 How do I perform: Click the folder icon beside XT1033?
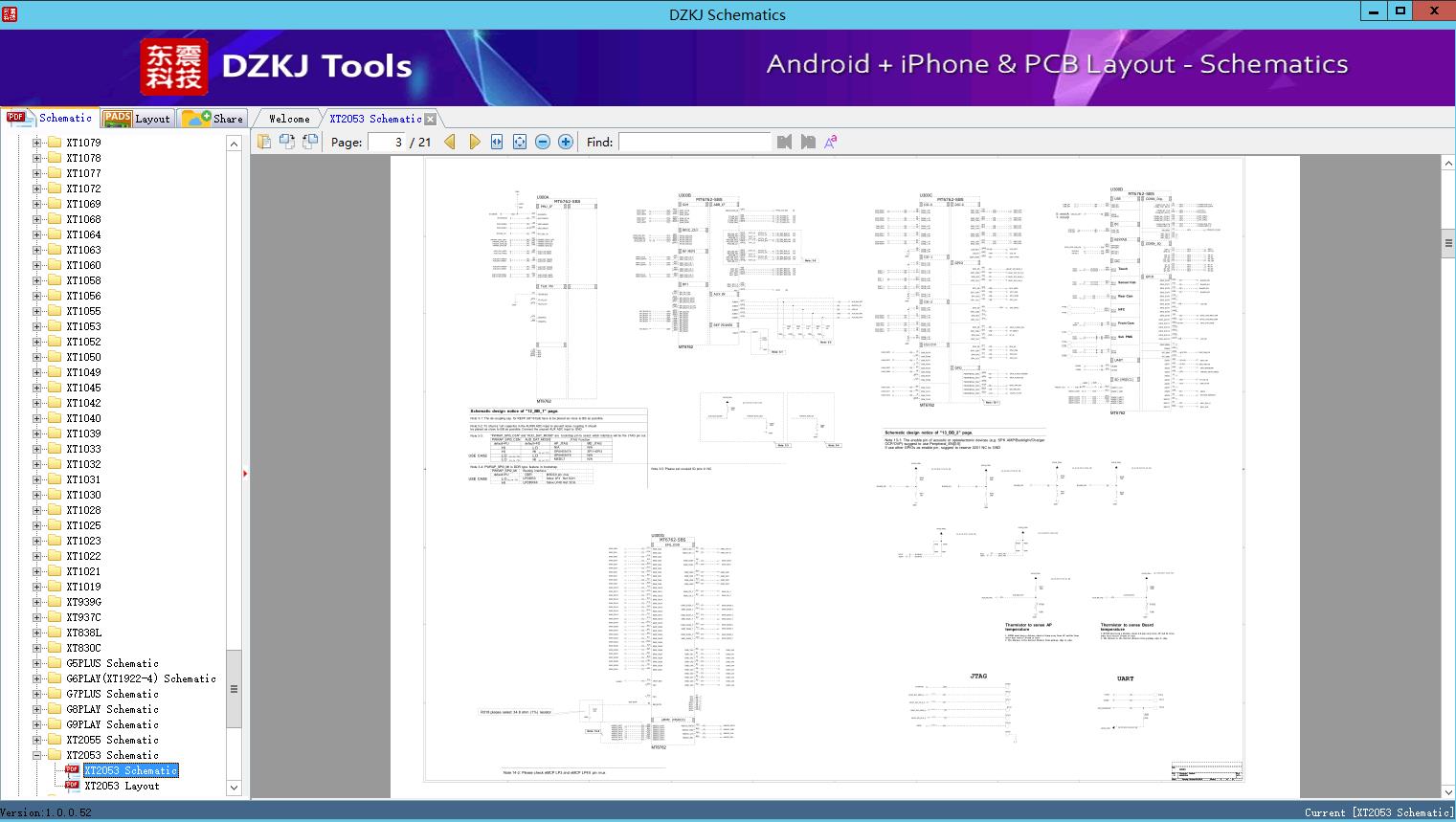[55, 449]
